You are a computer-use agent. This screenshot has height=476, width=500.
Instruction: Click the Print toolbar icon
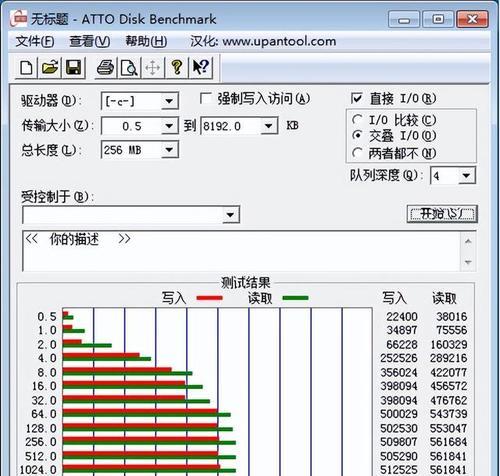tap(106, 68)
